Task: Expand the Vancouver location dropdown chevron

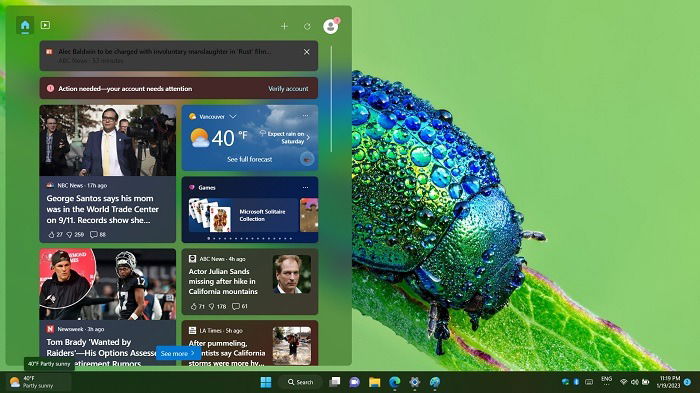Action: click(x=233, y=117)
